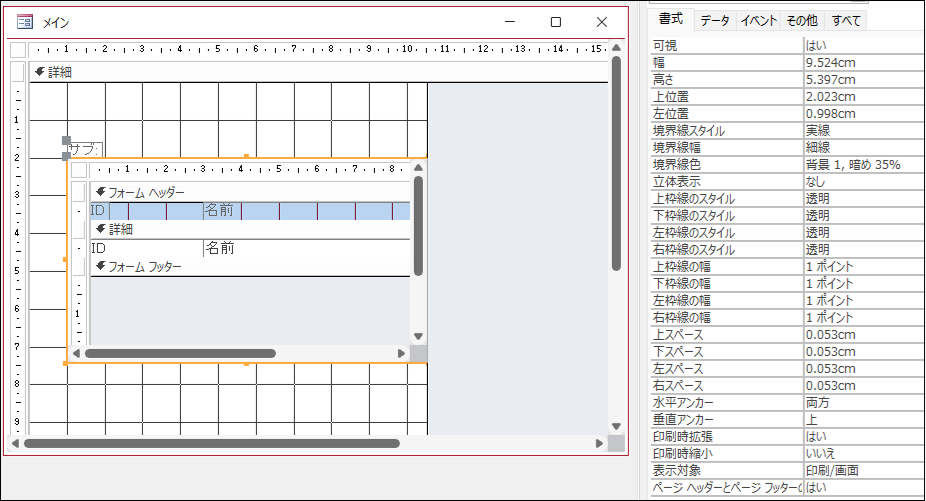
Task: Open the 境界線スタイル value 実線
Action: [x=864, y=131]
